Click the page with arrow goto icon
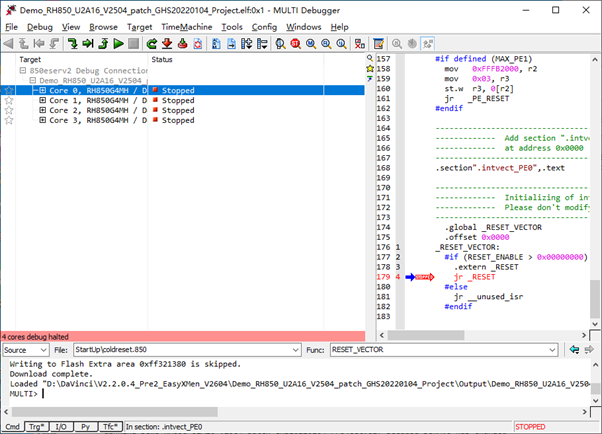 tap(232, 43)
